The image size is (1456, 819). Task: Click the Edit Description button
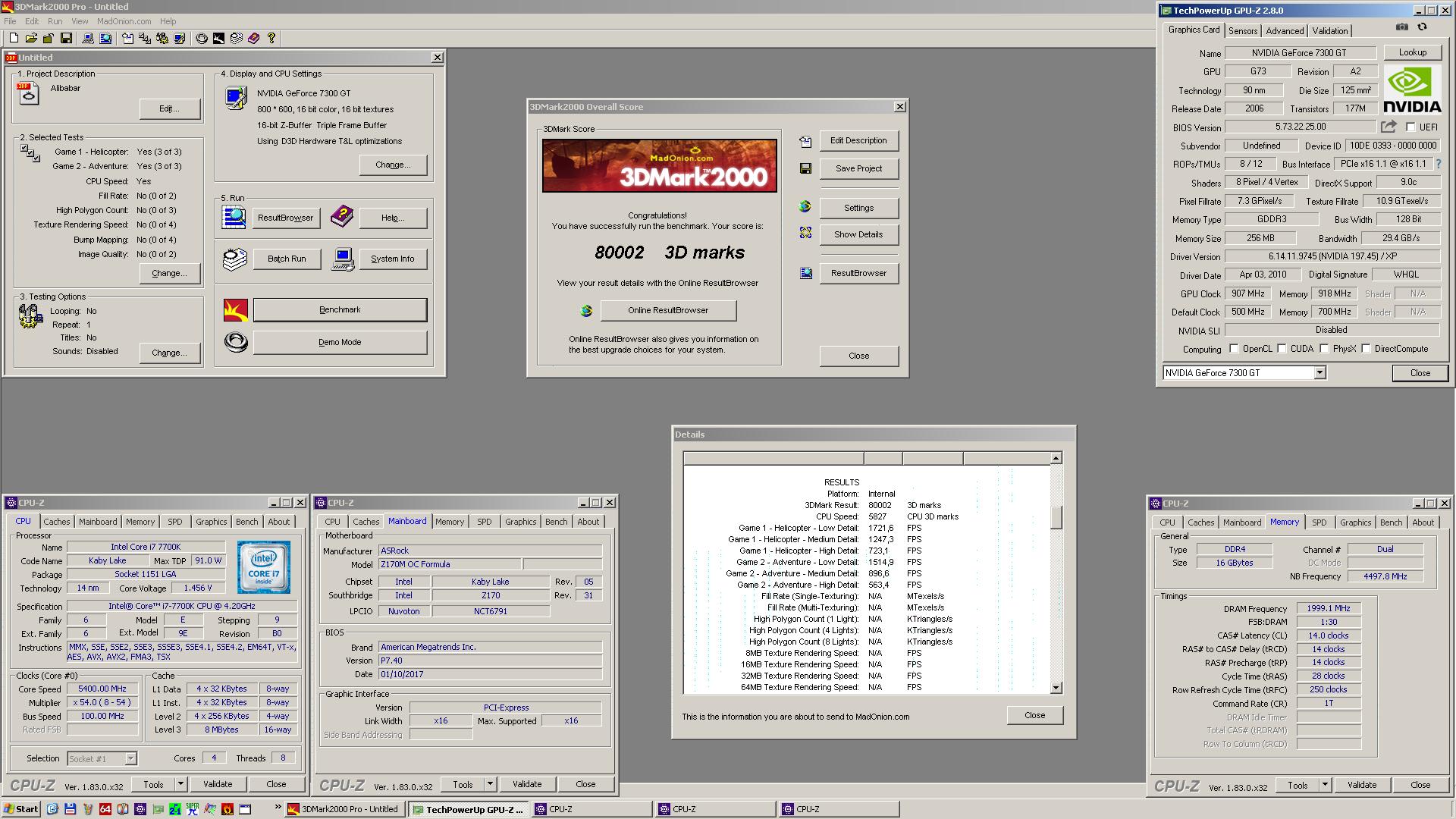click(858, 140)
